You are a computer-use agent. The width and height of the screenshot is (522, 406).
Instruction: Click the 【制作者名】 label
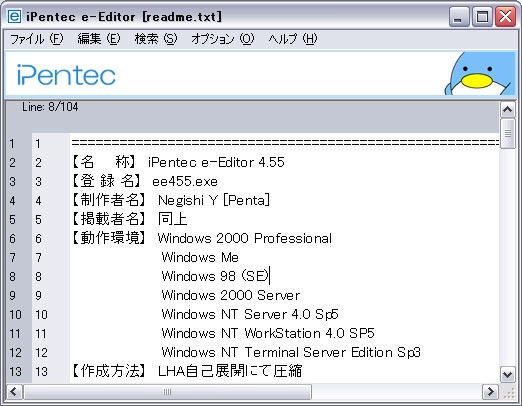coord(109,200)
